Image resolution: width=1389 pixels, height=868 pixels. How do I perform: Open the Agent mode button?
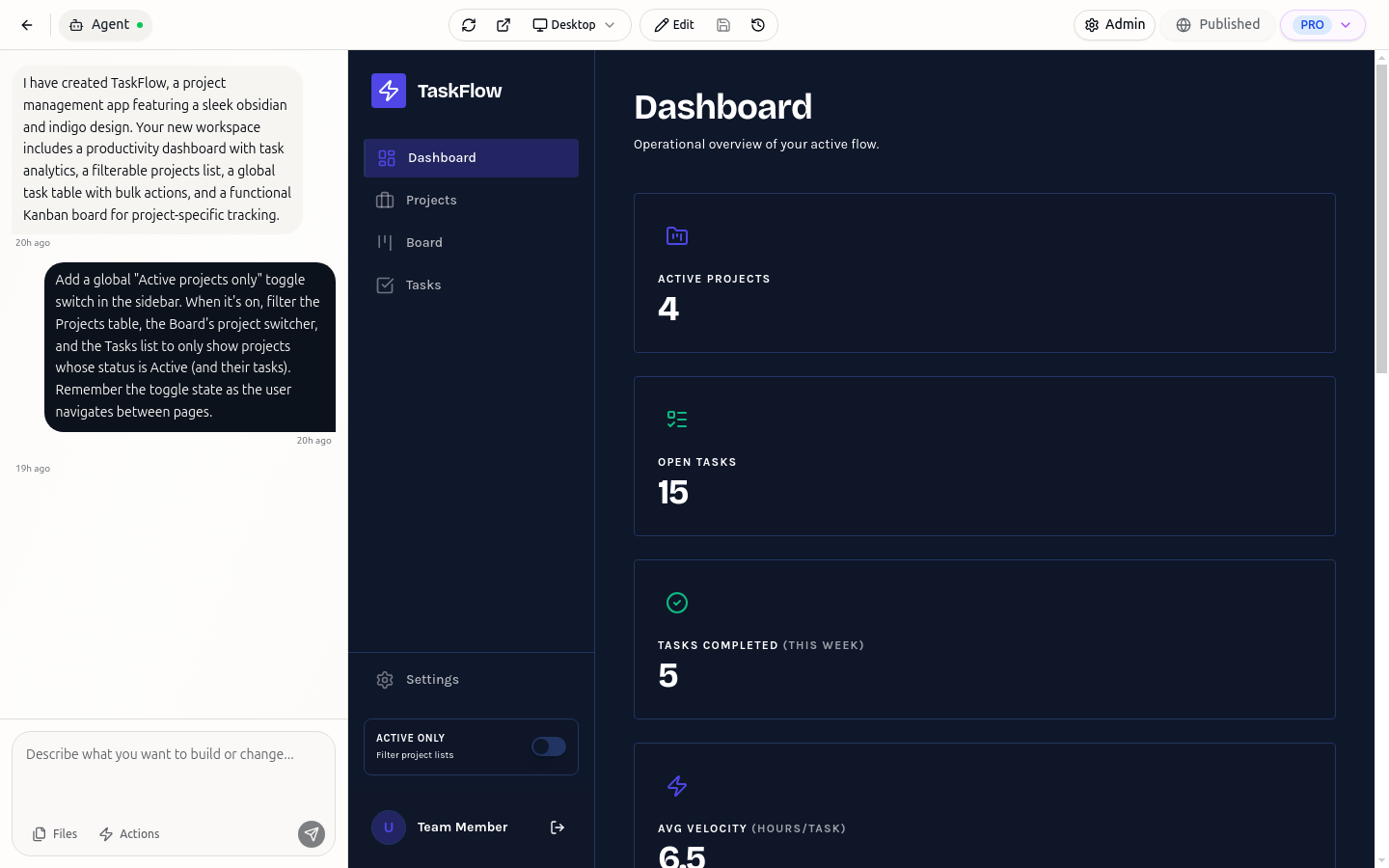(106, 25)
